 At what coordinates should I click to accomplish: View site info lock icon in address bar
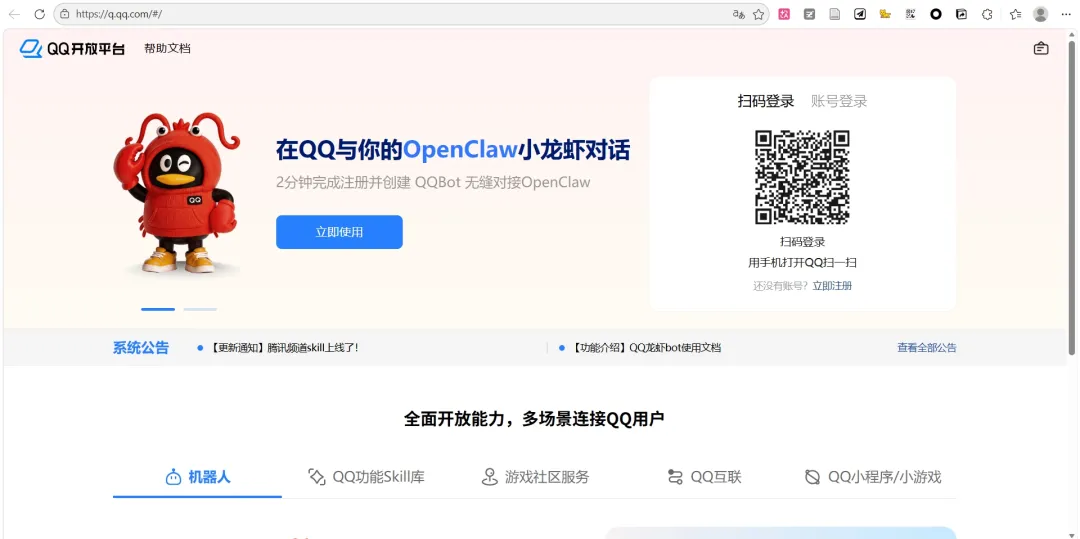pos(65,14)
